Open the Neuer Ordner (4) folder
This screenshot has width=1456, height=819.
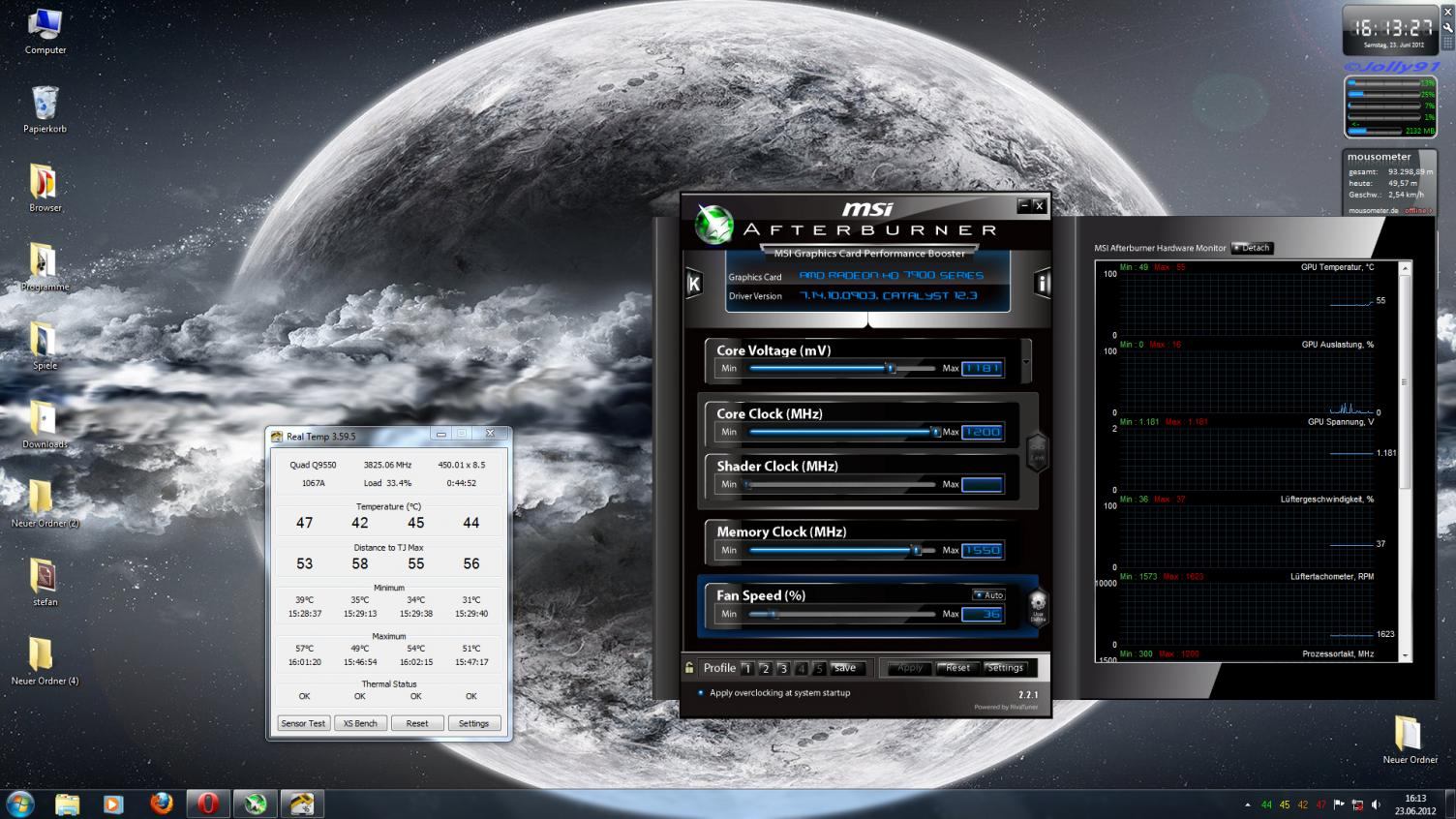tap(45, 661)
